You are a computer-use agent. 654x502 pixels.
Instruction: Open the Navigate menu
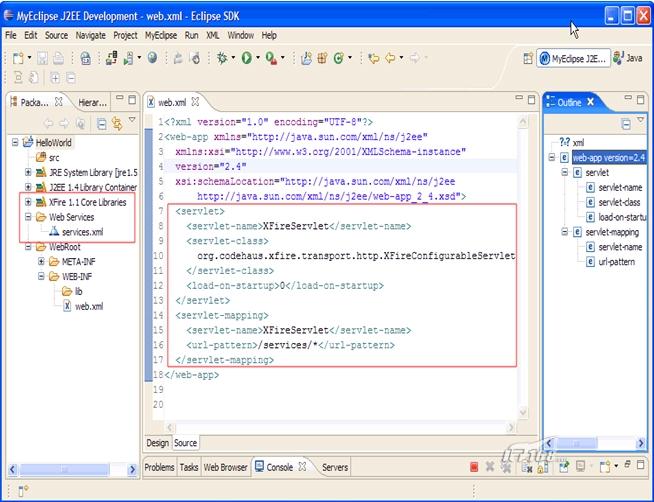pyautogui.click(x=90, y=35)
